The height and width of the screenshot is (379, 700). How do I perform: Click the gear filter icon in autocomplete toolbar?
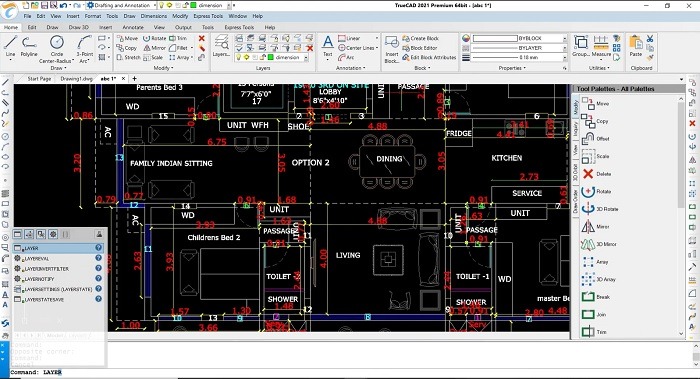click(x=53, y=234)
